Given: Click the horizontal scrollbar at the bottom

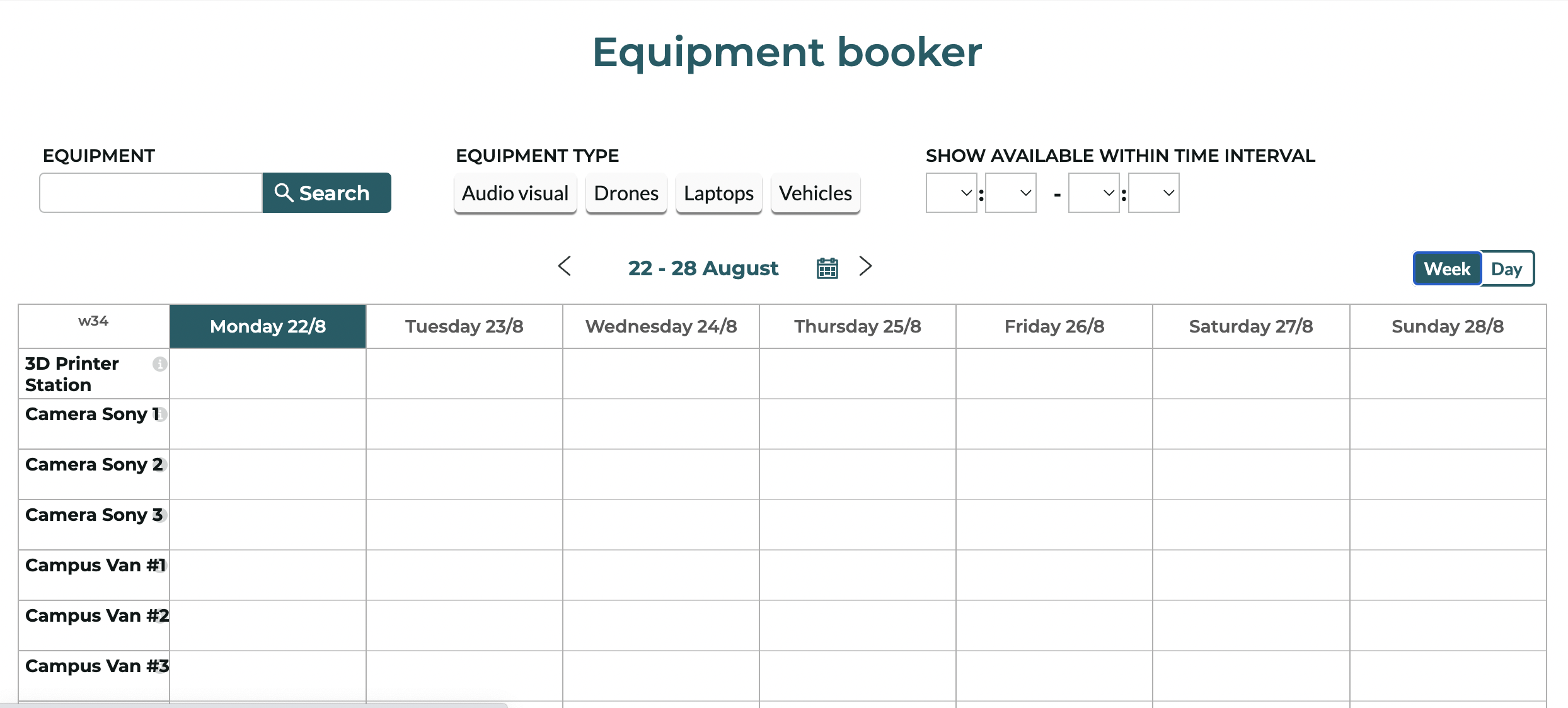Looking at the screenshot, I should [x=253, y=705].
